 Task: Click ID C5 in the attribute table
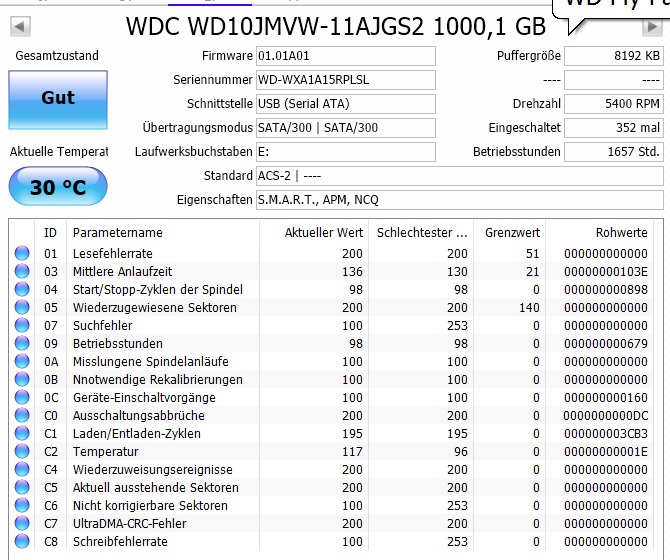coord(51,487)
